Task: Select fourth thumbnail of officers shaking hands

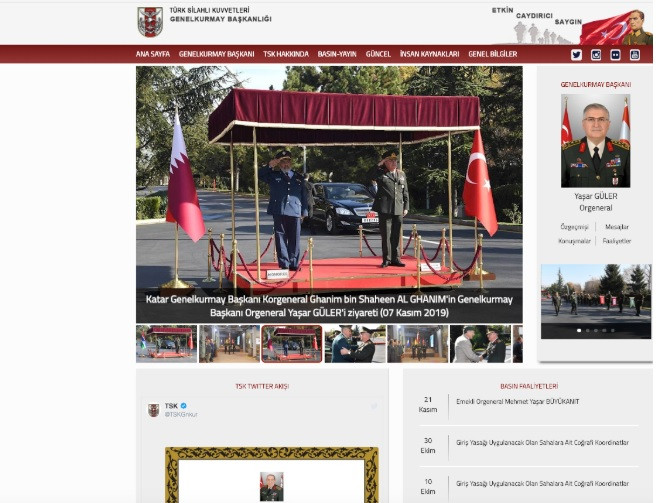Action: pos(355,344)
